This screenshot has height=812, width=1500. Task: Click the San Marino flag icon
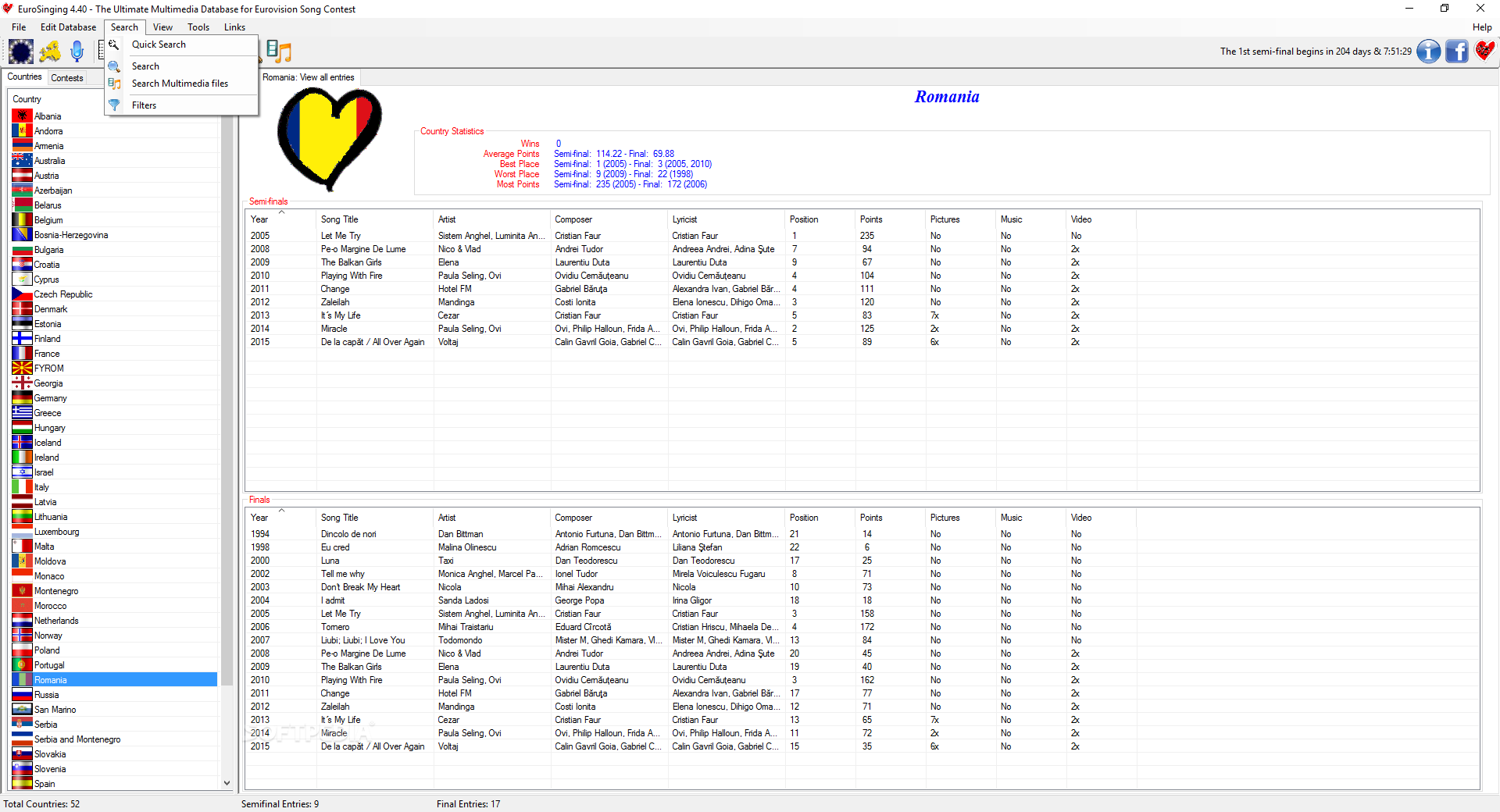22,710
